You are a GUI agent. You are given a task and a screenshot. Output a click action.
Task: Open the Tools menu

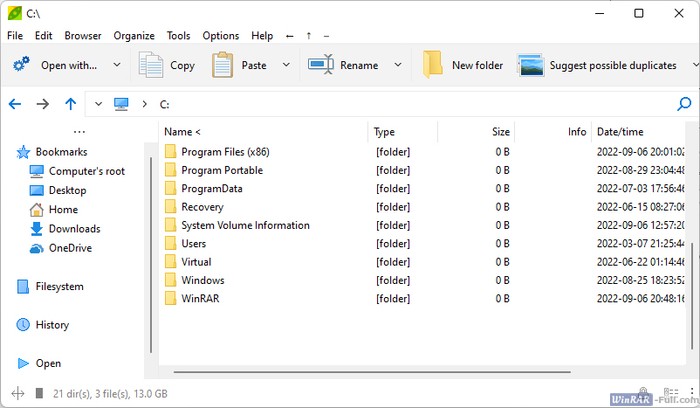point(178,35)
